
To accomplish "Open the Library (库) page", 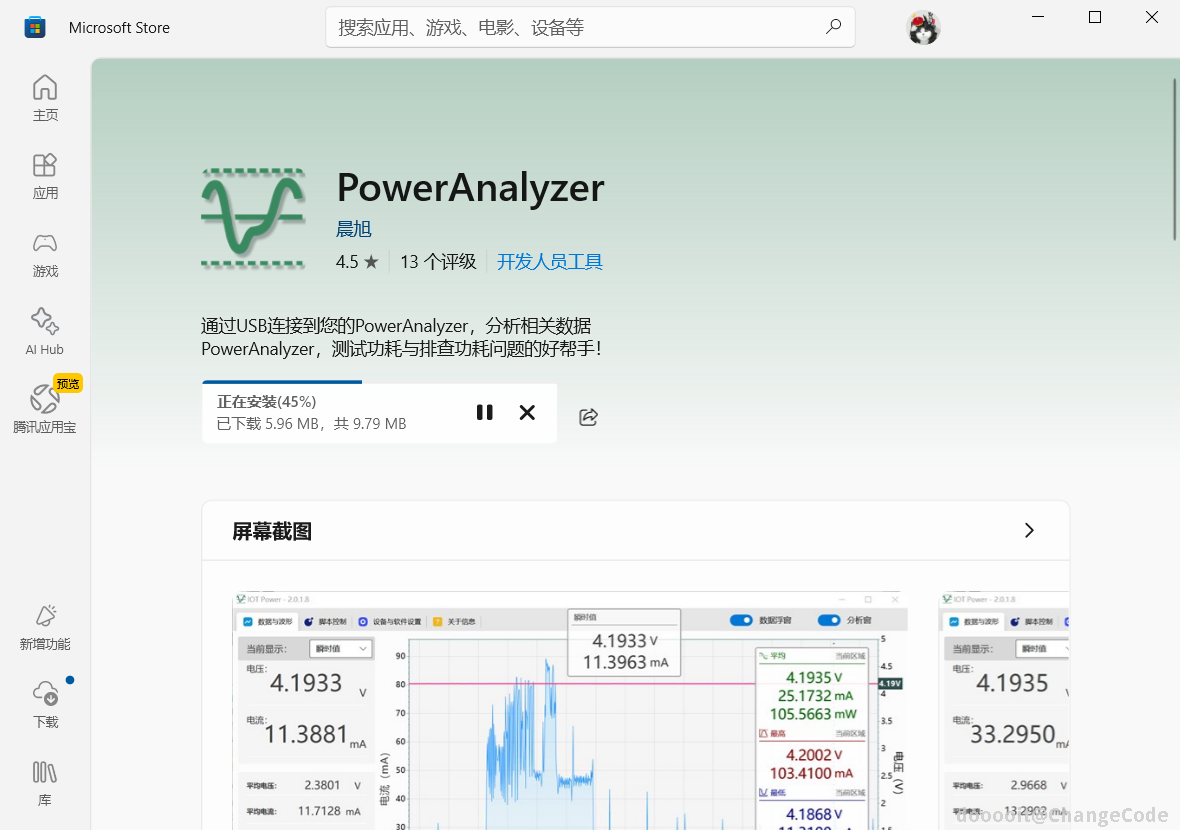I will pos(45,783).
